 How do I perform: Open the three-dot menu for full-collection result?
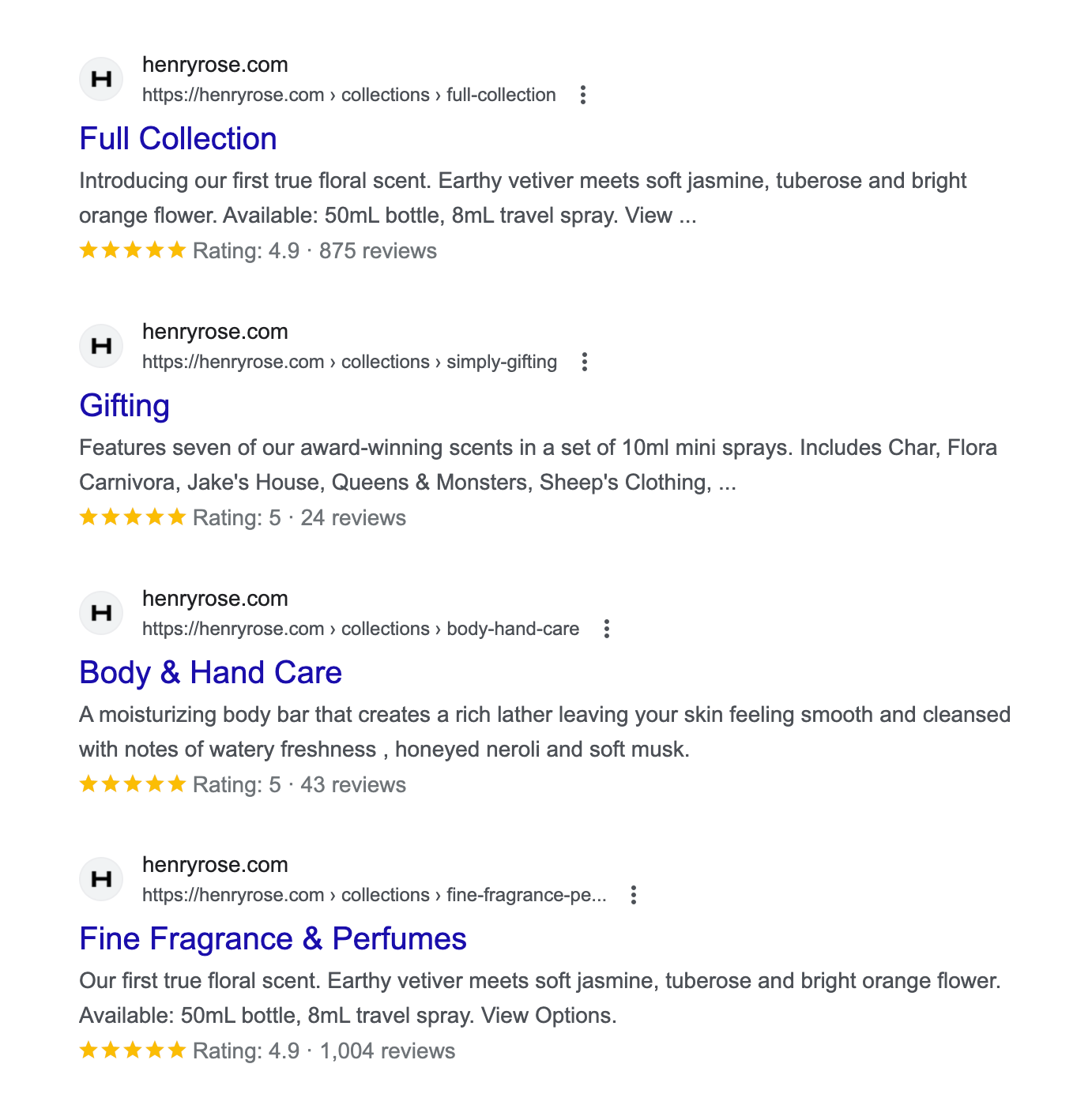tap(583, 95)
